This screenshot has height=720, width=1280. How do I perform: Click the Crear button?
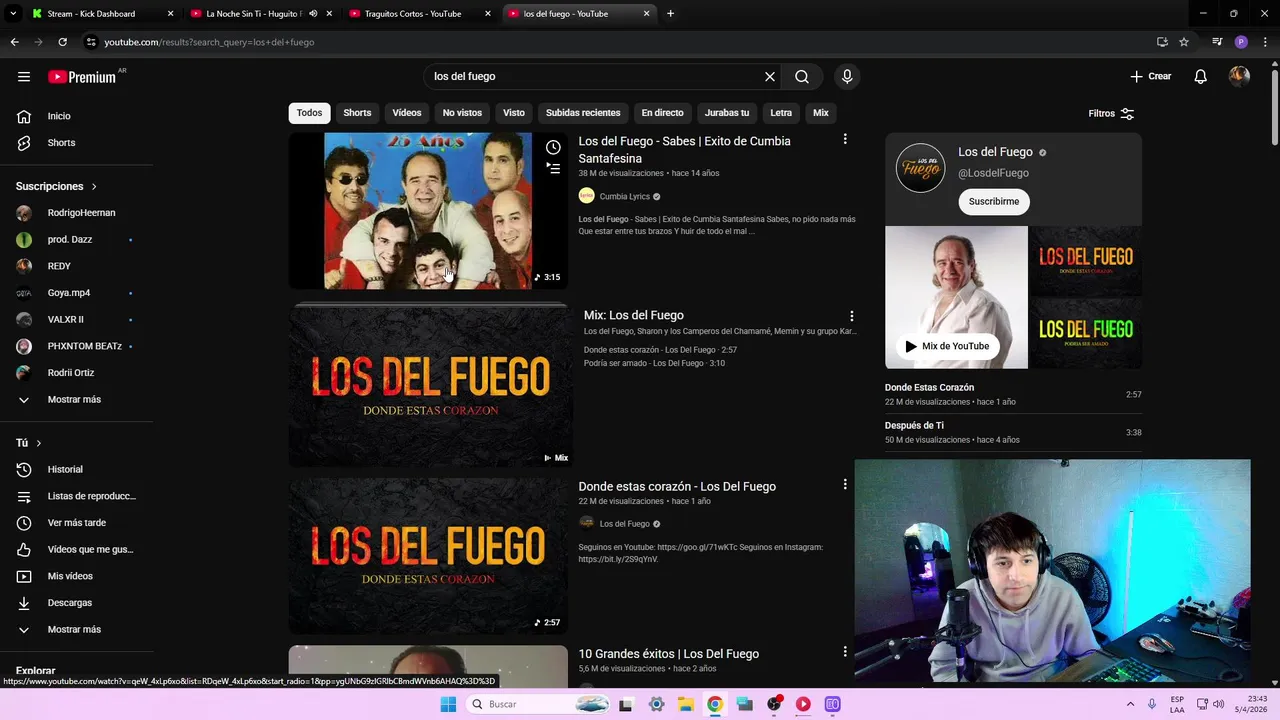(1150, 76)
